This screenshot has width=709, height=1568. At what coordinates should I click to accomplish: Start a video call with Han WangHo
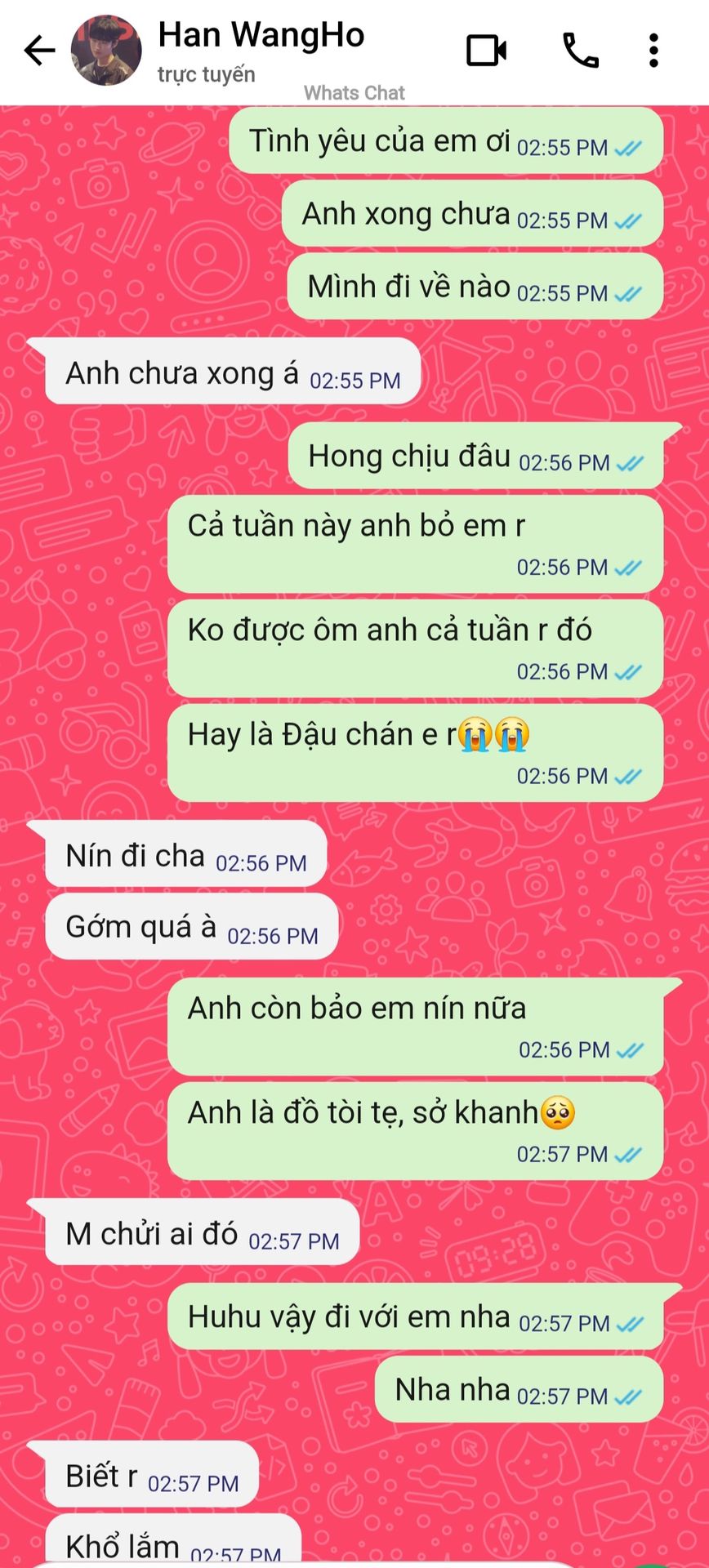tap(486, 51)
